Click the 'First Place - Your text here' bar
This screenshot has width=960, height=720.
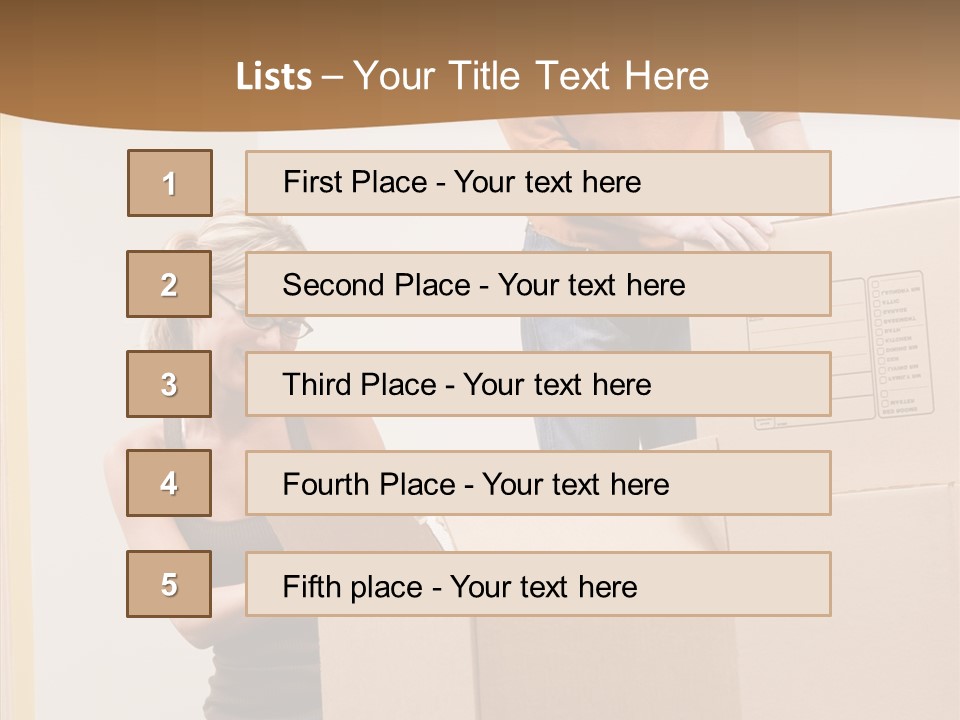tap(538, 182)
